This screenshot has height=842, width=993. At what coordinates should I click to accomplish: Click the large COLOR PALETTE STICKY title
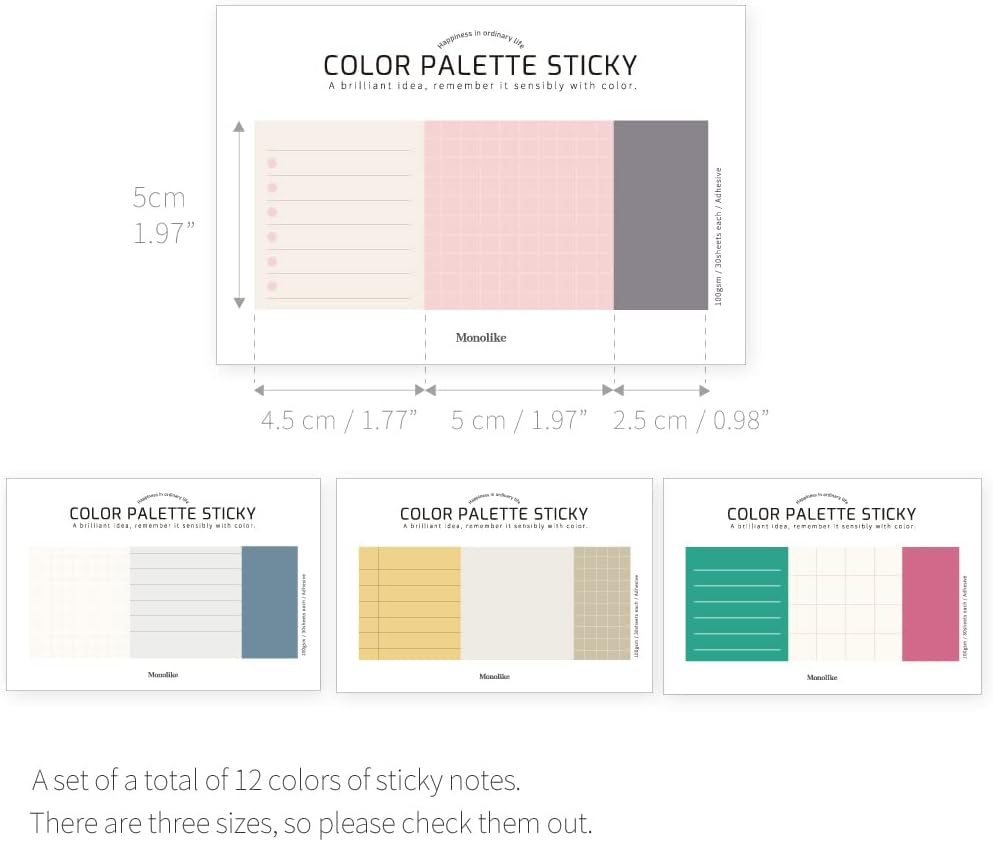(480, 66)
